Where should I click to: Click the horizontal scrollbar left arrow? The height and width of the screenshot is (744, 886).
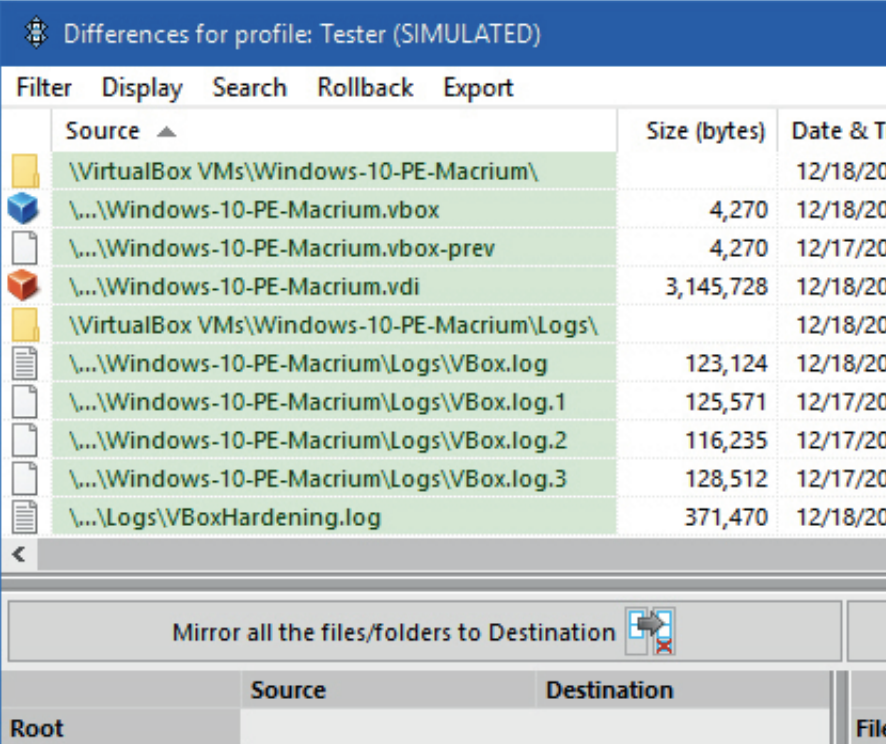(18, 553)
